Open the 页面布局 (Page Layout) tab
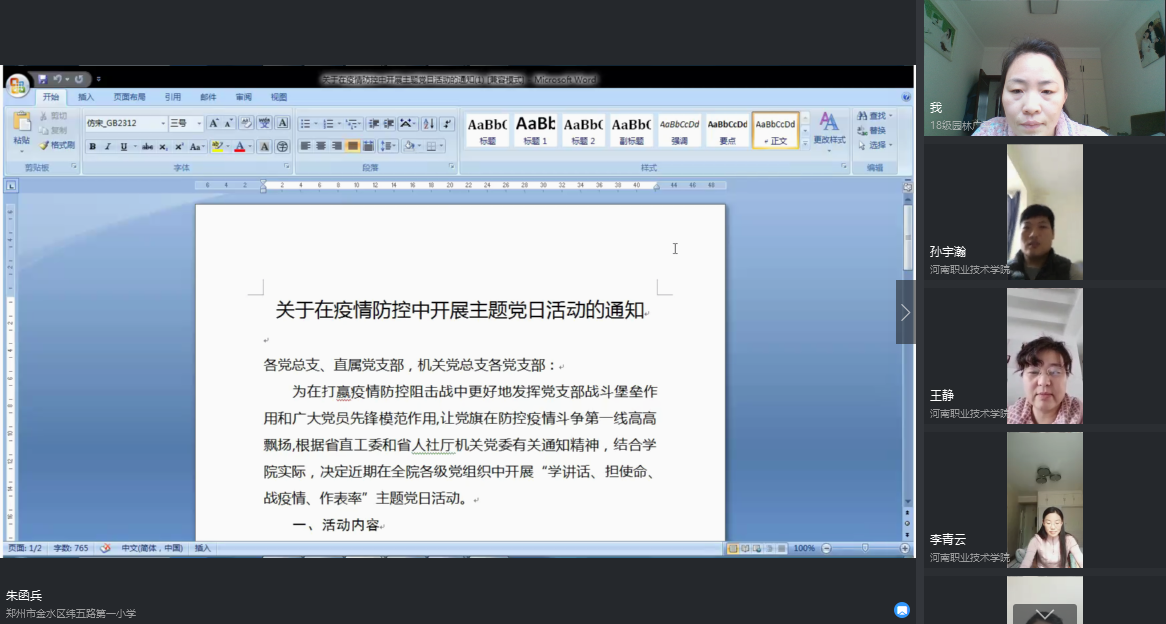Screen dimensions: 1166x624 [x=129, y=97]
